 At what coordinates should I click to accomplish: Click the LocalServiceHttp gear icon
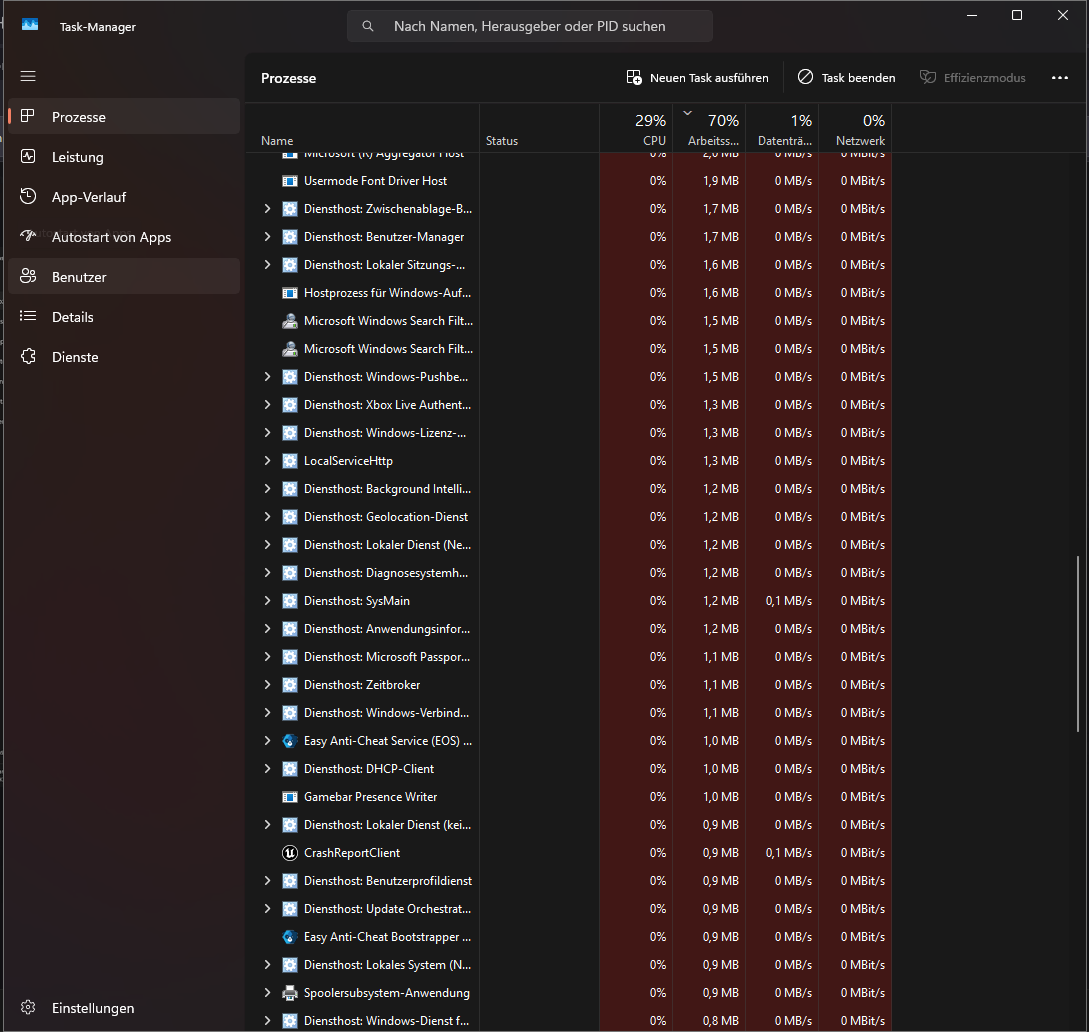pyautogui.click(x=290, y=461)
